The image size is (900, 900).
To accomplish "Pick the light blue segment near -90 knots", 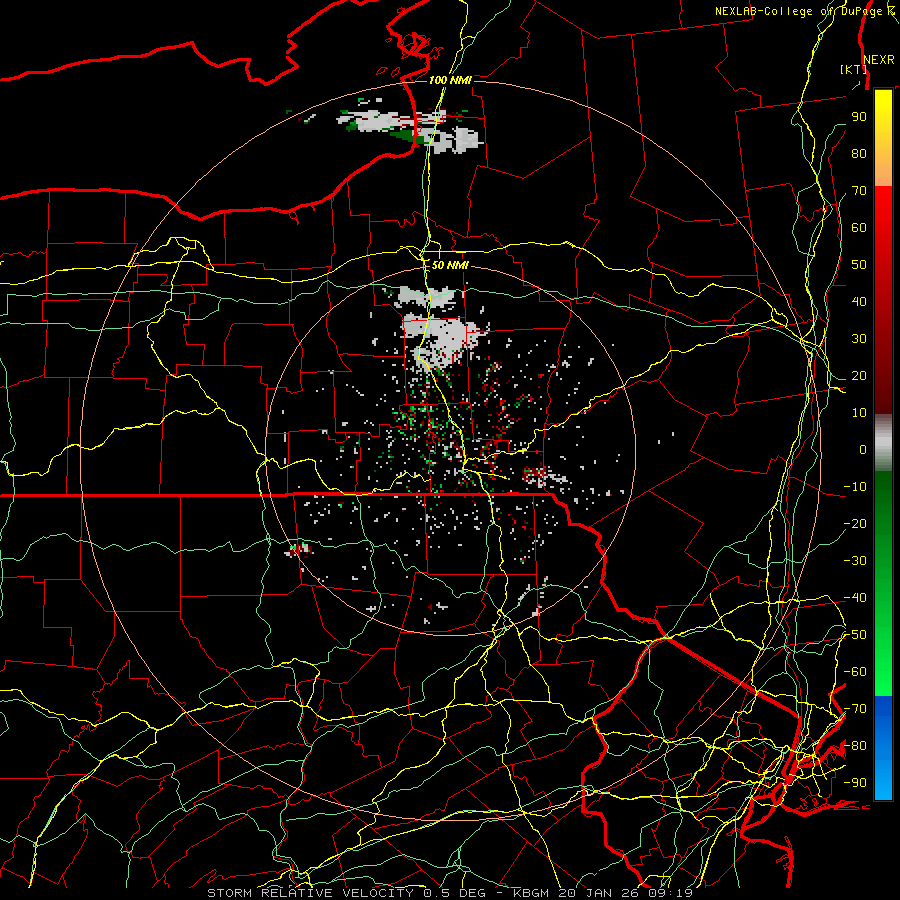I will point(883,778).
